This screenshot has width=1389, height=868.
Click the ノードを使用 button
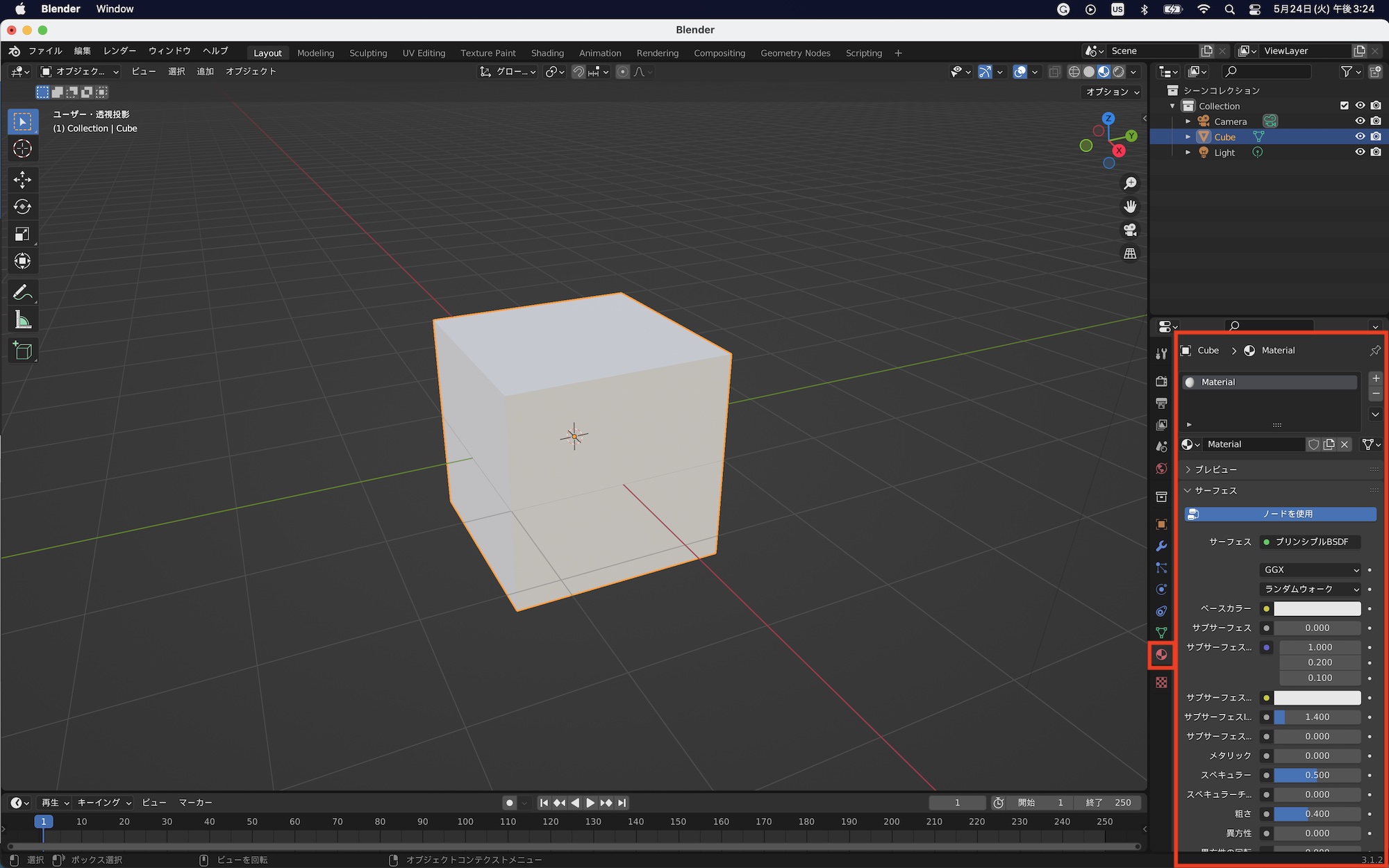[1280, 514]
